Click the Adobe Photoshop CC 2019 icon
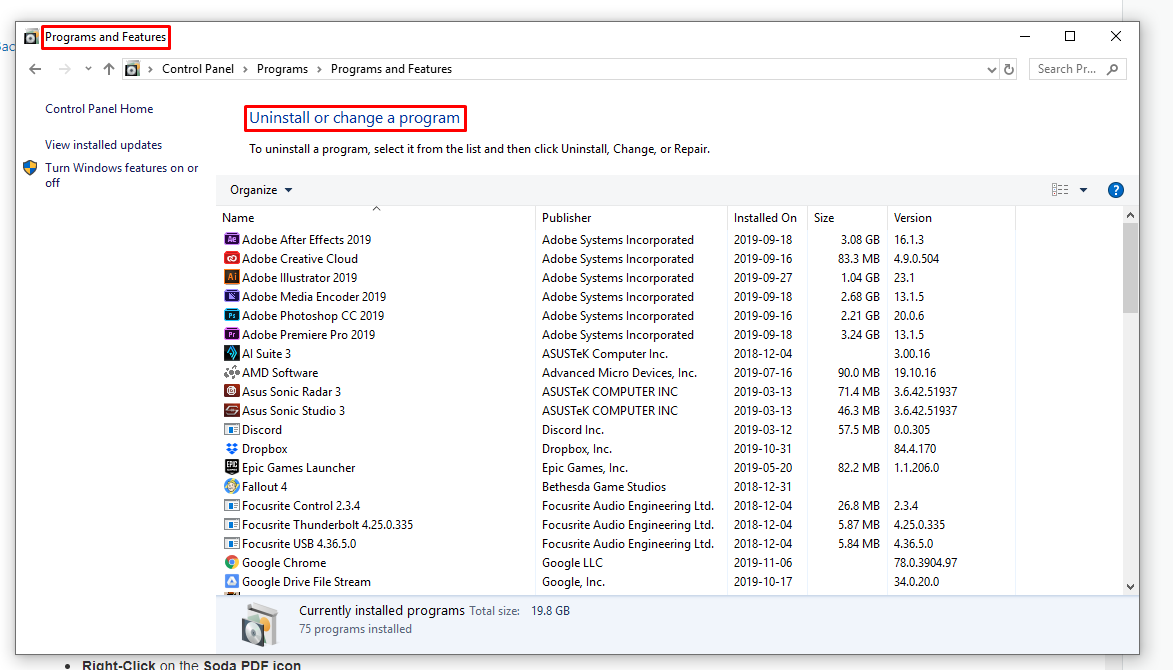Viewport: 1173px width, 670px height. coord(232,316)
